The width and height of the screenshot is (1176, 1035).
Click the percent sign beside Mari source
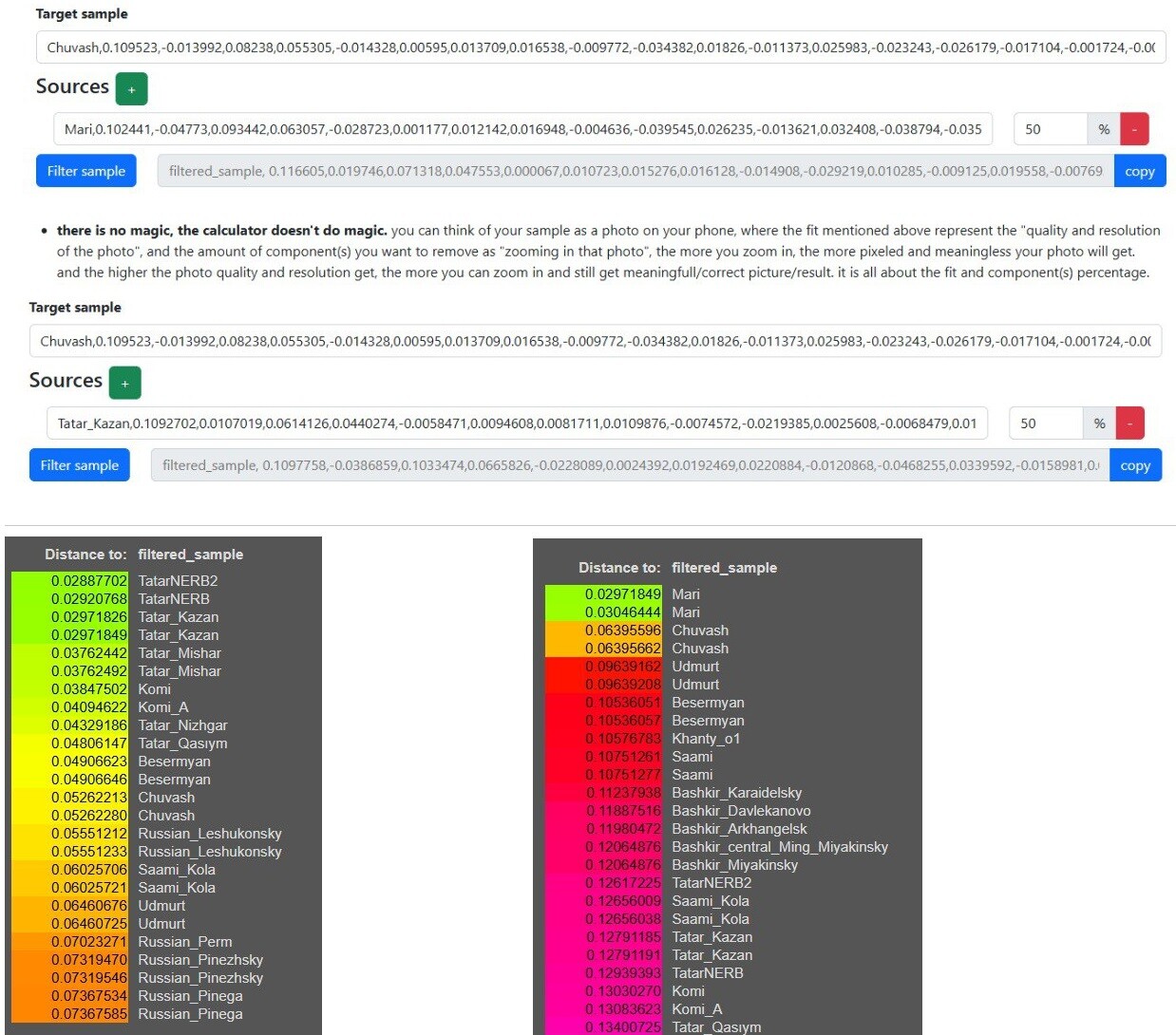1103,129
